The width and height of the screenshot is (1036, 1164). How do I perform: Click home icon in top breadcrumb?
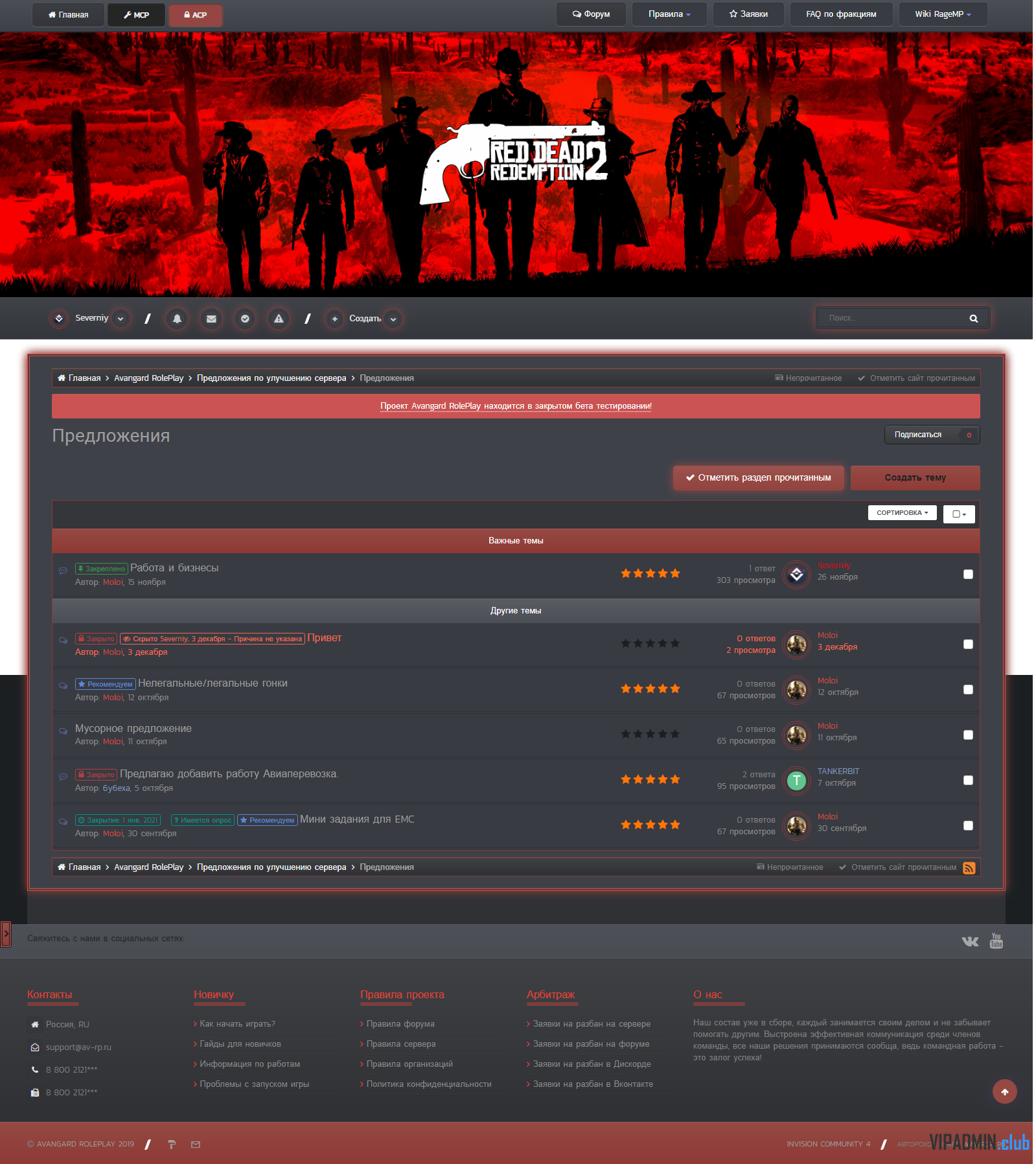pos(62,378)
